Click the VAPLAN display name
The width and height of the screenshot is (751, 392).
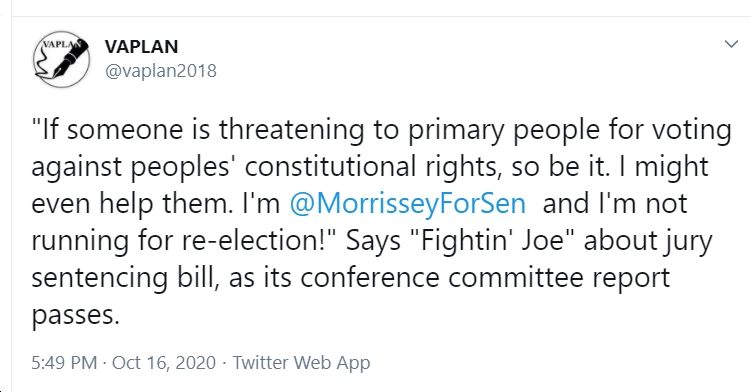tap(141, 46)
